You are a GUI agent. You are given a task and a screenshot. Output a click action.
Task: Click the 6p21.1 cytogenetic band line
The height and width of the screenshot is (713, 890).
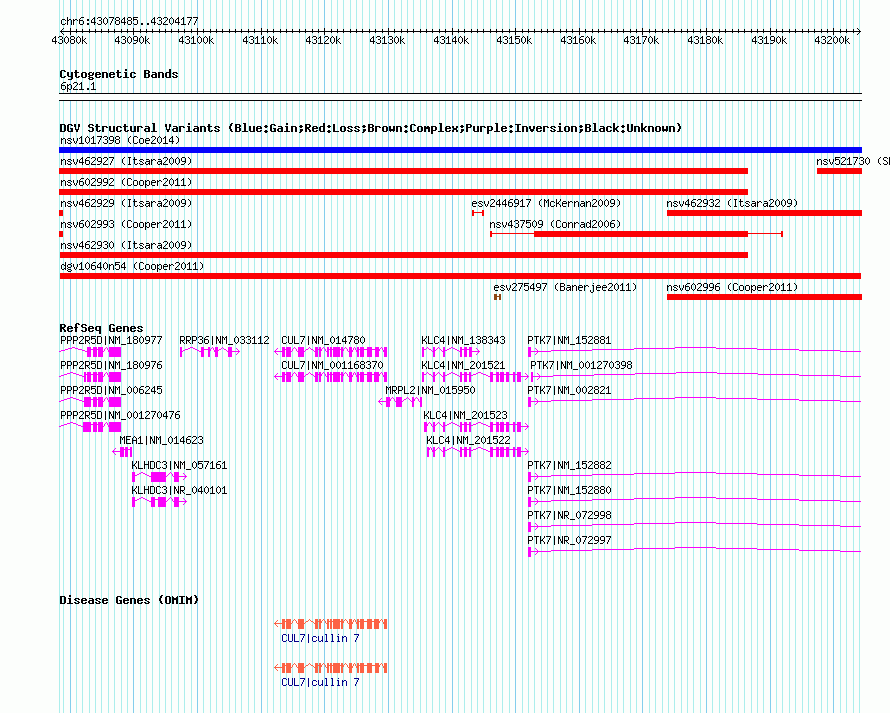460,97
